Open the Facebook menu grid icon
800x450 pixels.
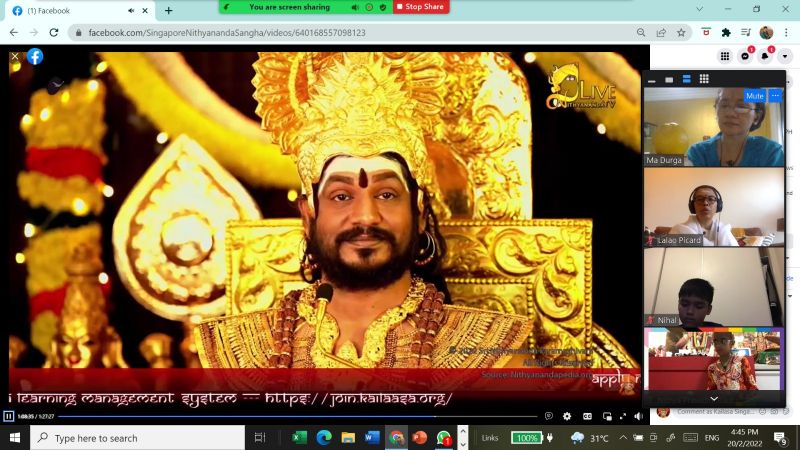[x=725, y=56]
